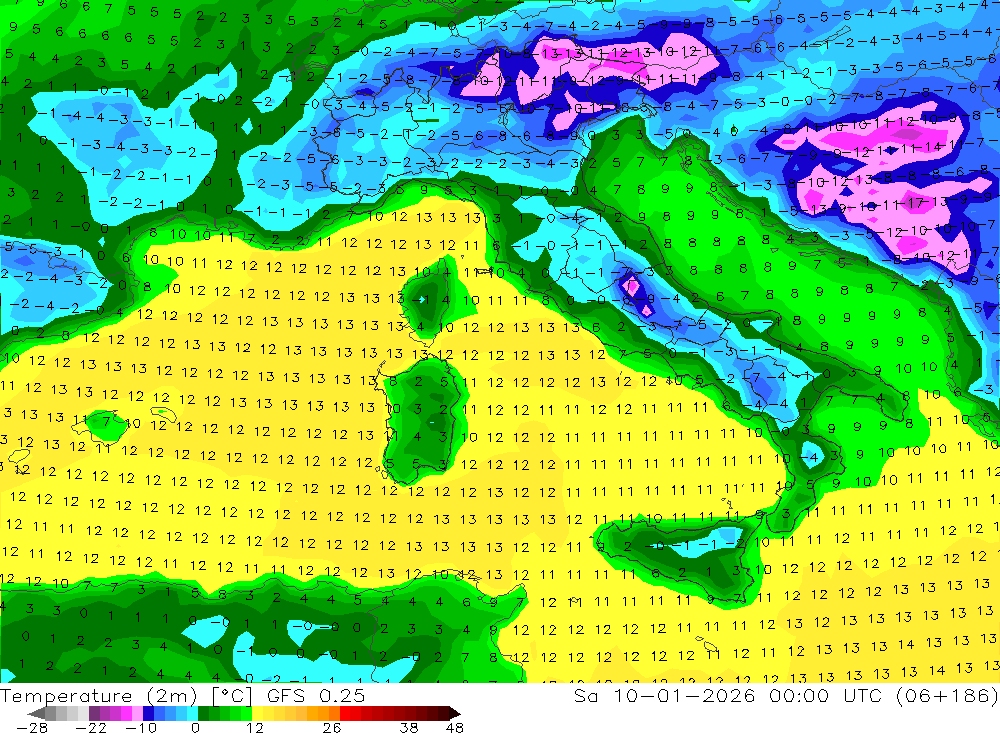Screen dimensions: 1000x733
Task: Click the '17' value in the pink area
Action: coord(916,204)
